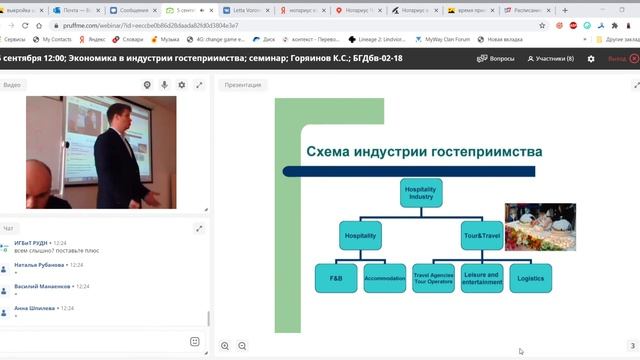
Task: Click Василий Манаенков name in chat
Action: point(42,287)
